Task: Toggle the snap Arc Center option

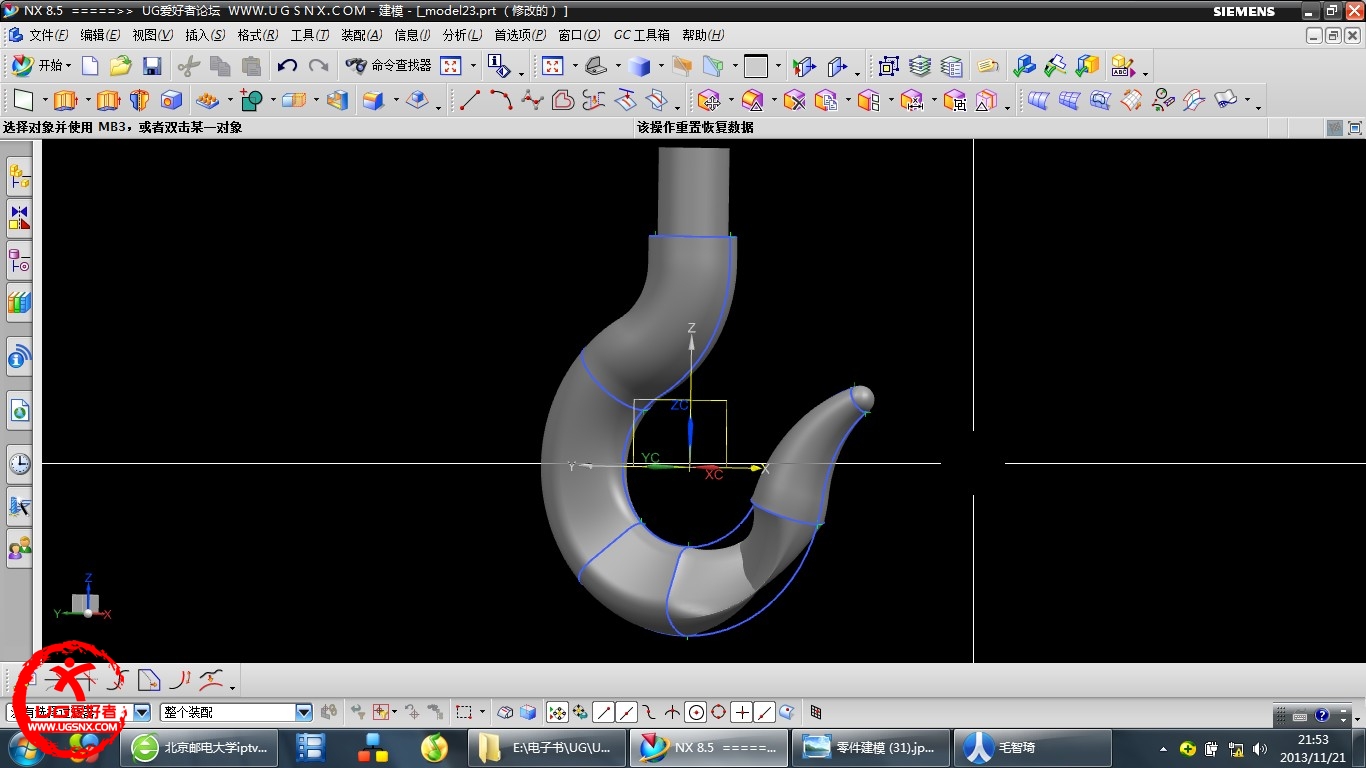Action: (695, 712)
